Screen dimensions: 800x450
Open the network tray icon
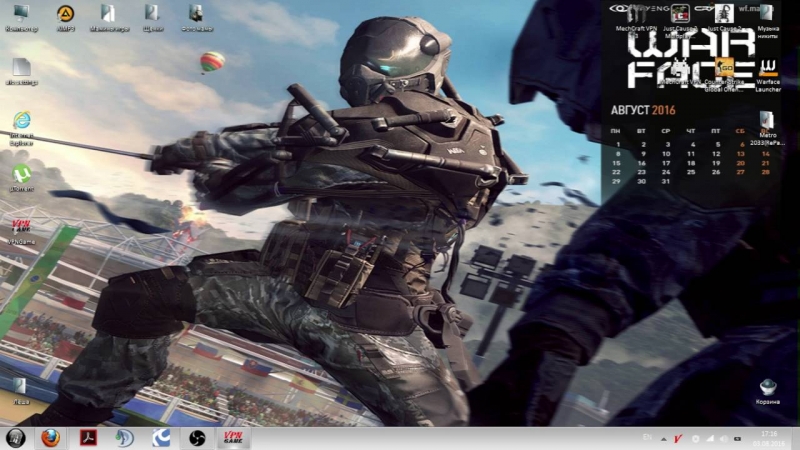tap(710, 439)
